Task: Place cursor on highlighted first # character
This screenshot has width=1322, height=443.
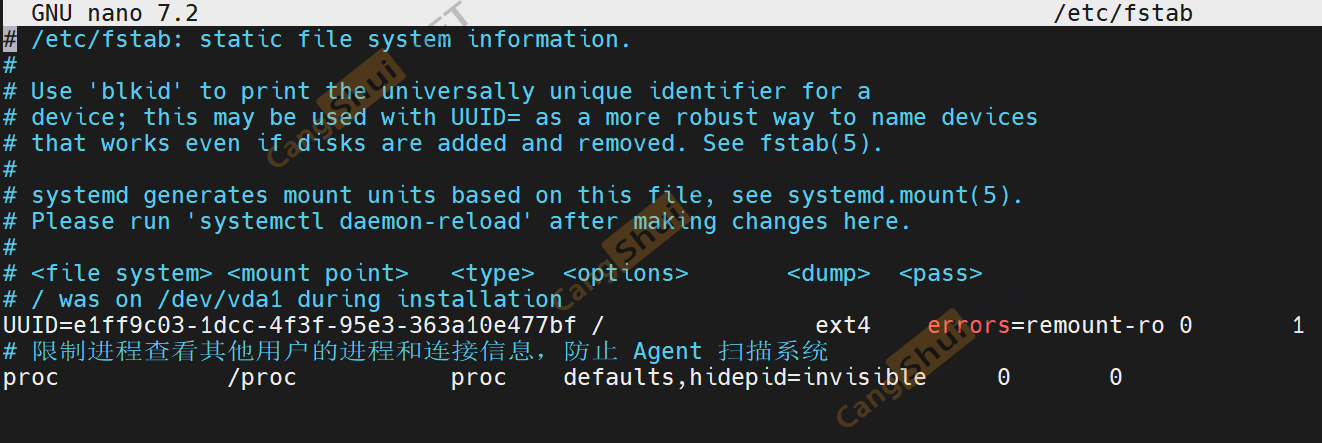Action: pyautogui.click(x=9, y=40)
